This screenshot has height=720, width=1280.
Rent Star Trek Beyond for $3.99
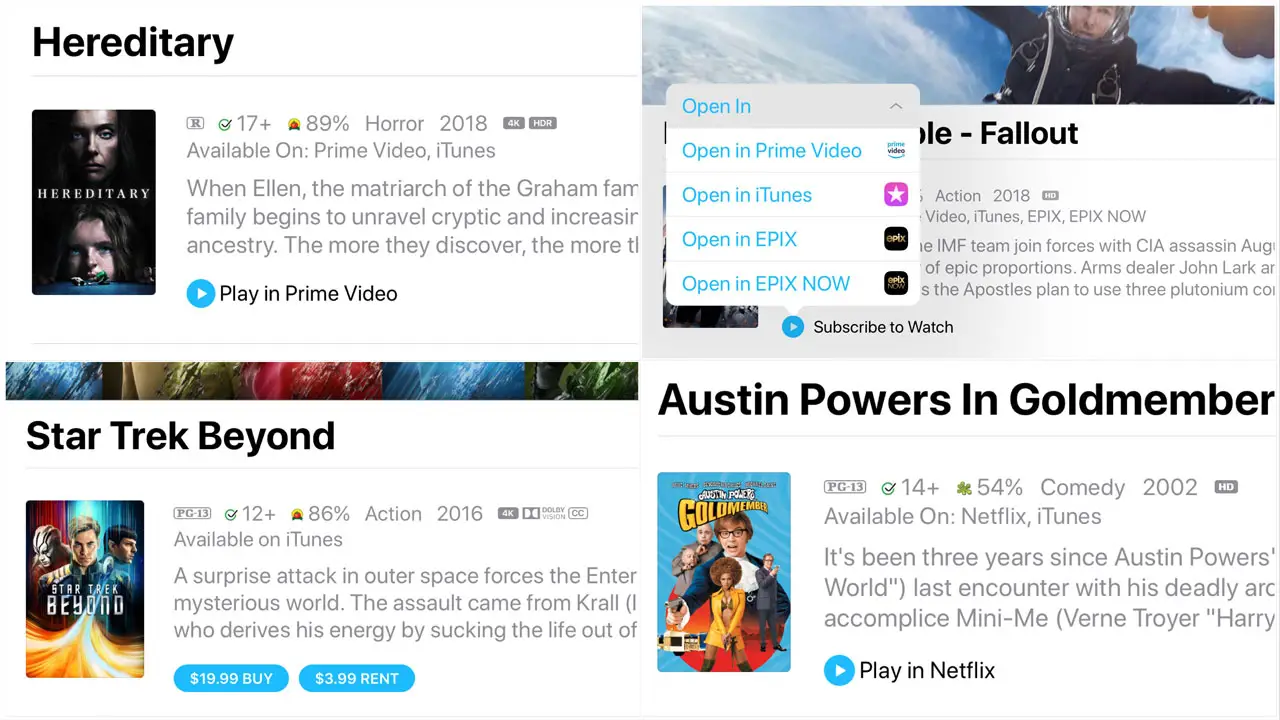click(357, 678)
